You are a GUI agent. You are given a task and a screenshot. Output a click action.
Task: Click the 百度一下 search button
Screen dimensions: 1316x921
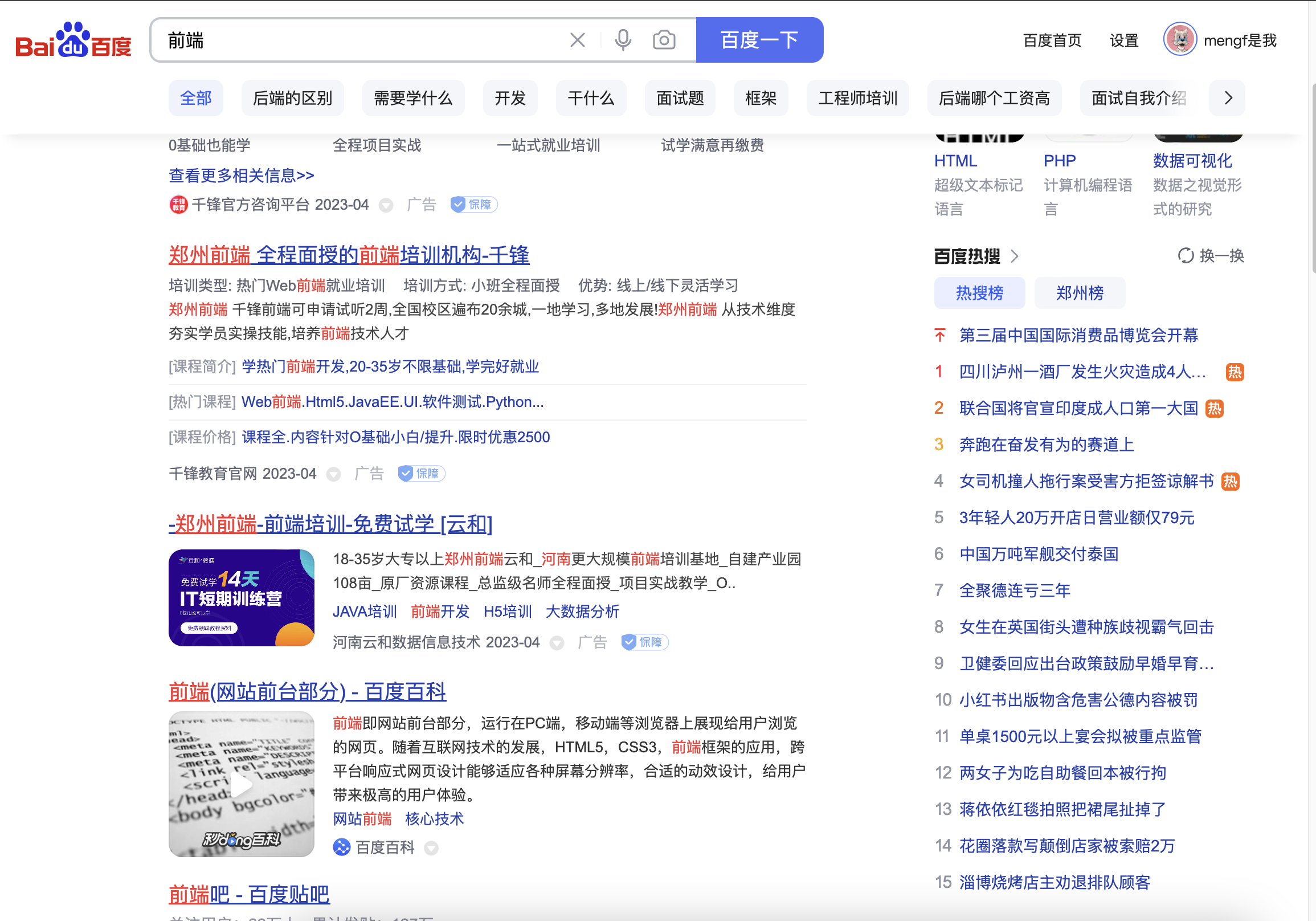[x=759, y=40]
